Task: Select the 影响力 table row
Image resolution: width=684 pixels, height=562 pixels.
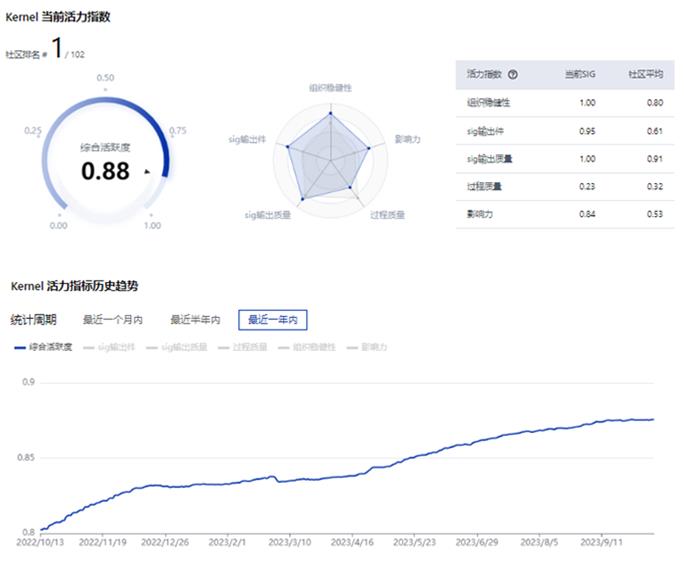Action: point(561,214)
